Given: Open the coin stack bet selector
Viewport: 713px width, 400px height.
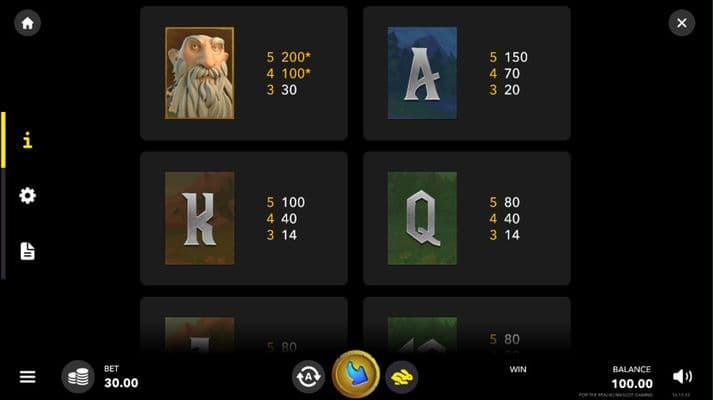Looking at the screenshot, I should click(78, 376).
